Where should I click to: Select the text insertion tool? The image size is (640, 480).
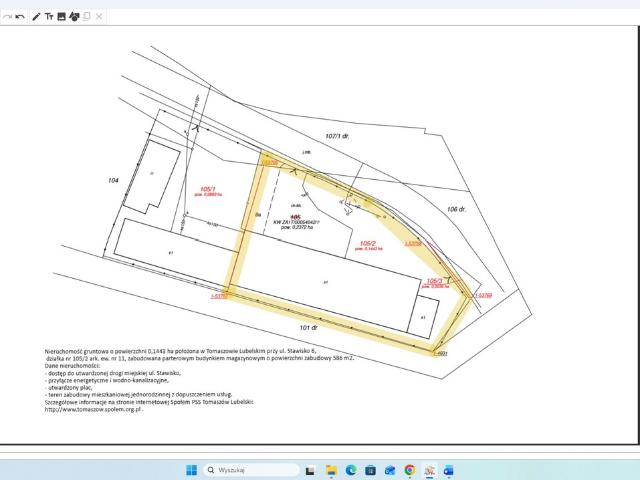click(49, 17)
